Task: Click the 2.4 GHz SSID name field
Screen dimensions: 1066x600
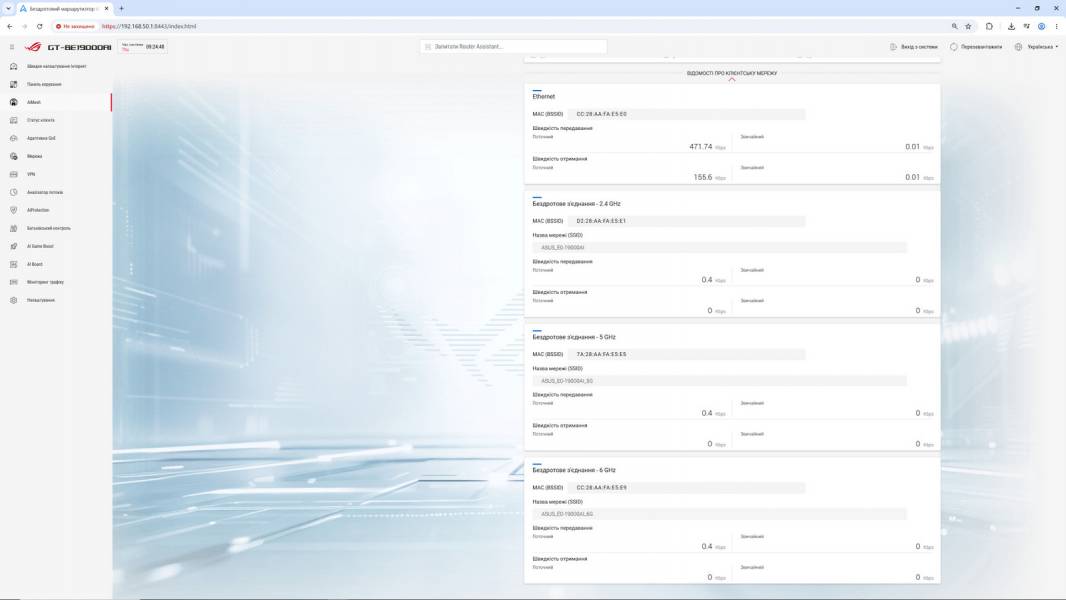Action: [x=719, y=247]
